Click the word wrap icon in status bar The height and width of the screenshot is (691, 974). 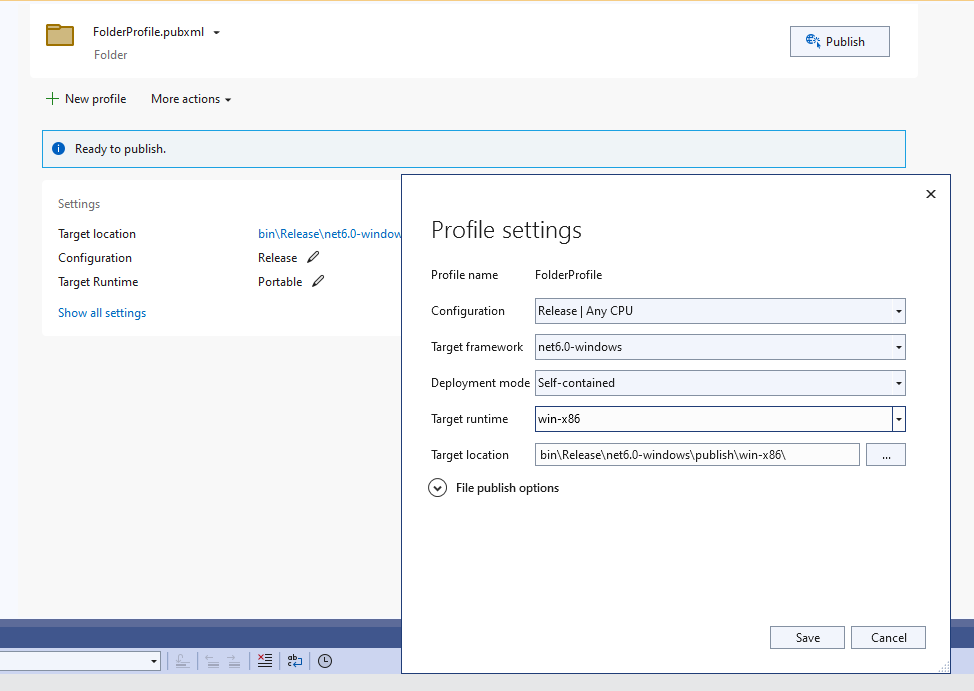click(294, 661)
